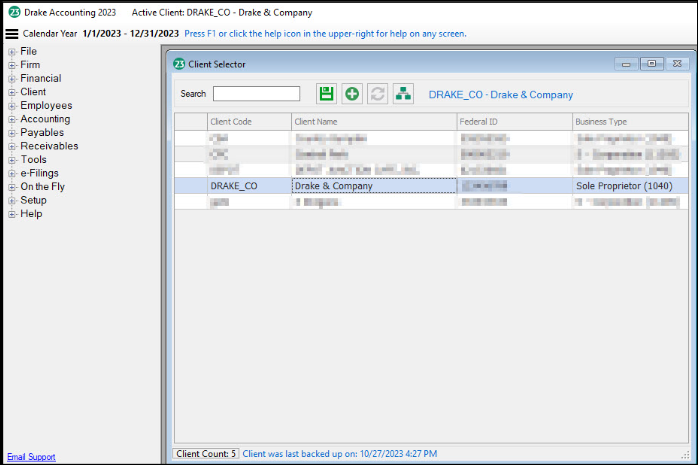Expand the Employees tree node
This screenshot has width=698, height=465.
coord(12,106)
